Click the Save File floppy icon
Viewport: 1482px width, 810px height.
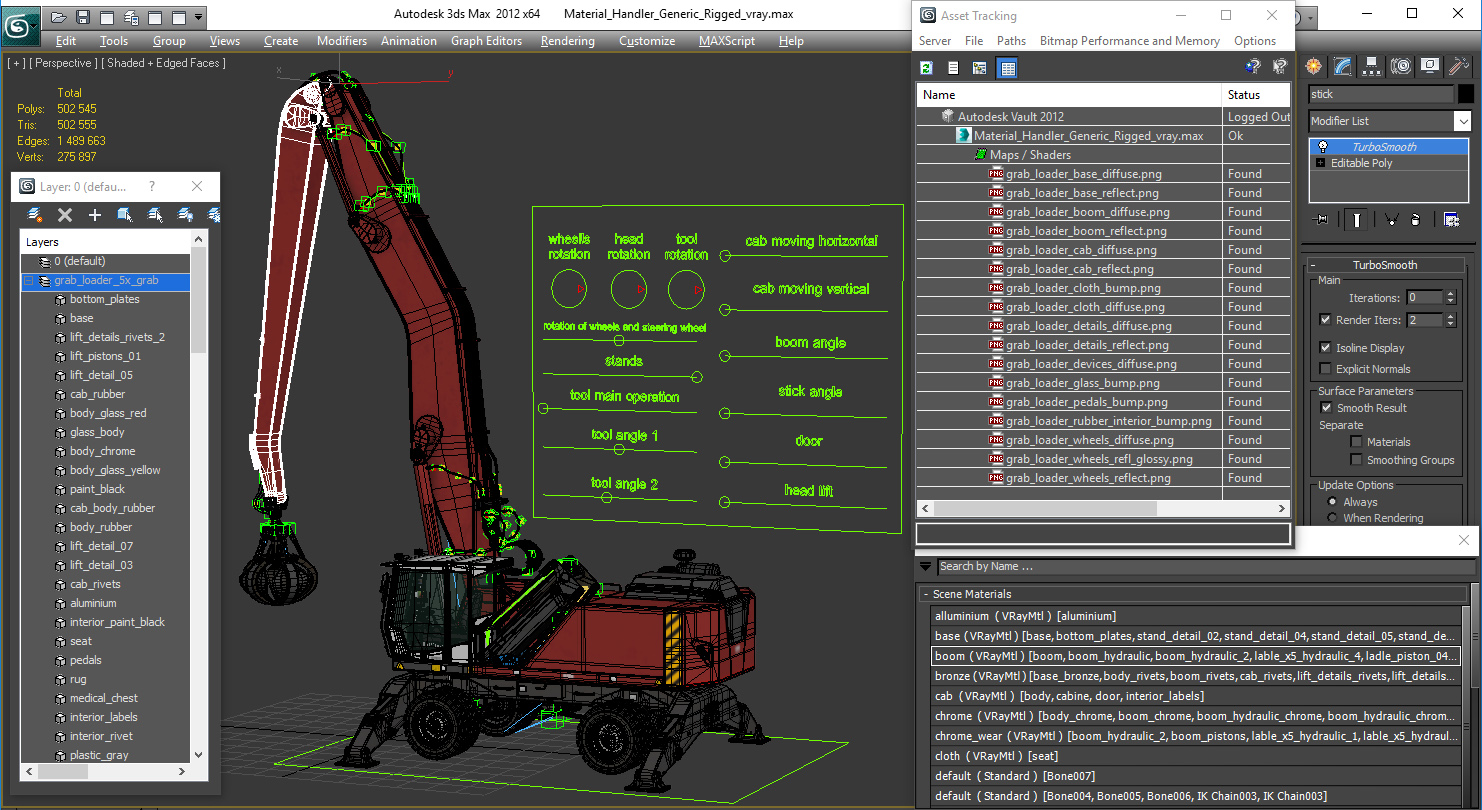coord(82,17)
